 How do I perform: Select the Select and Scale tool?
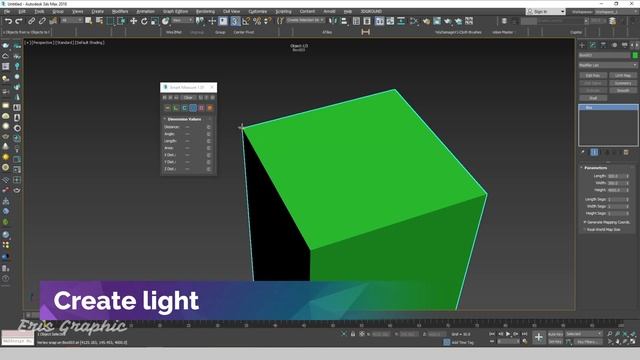click(x=155, y=21)
